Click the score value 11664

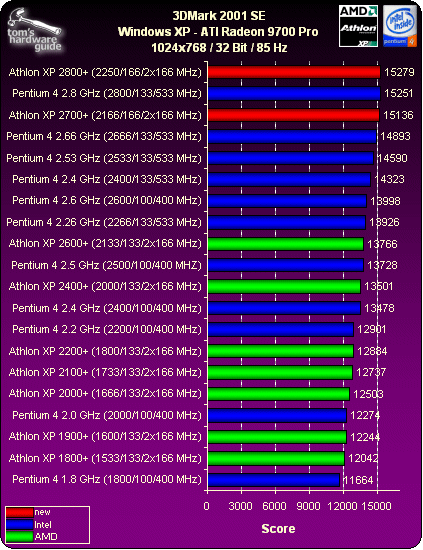[x=358, y=480]
